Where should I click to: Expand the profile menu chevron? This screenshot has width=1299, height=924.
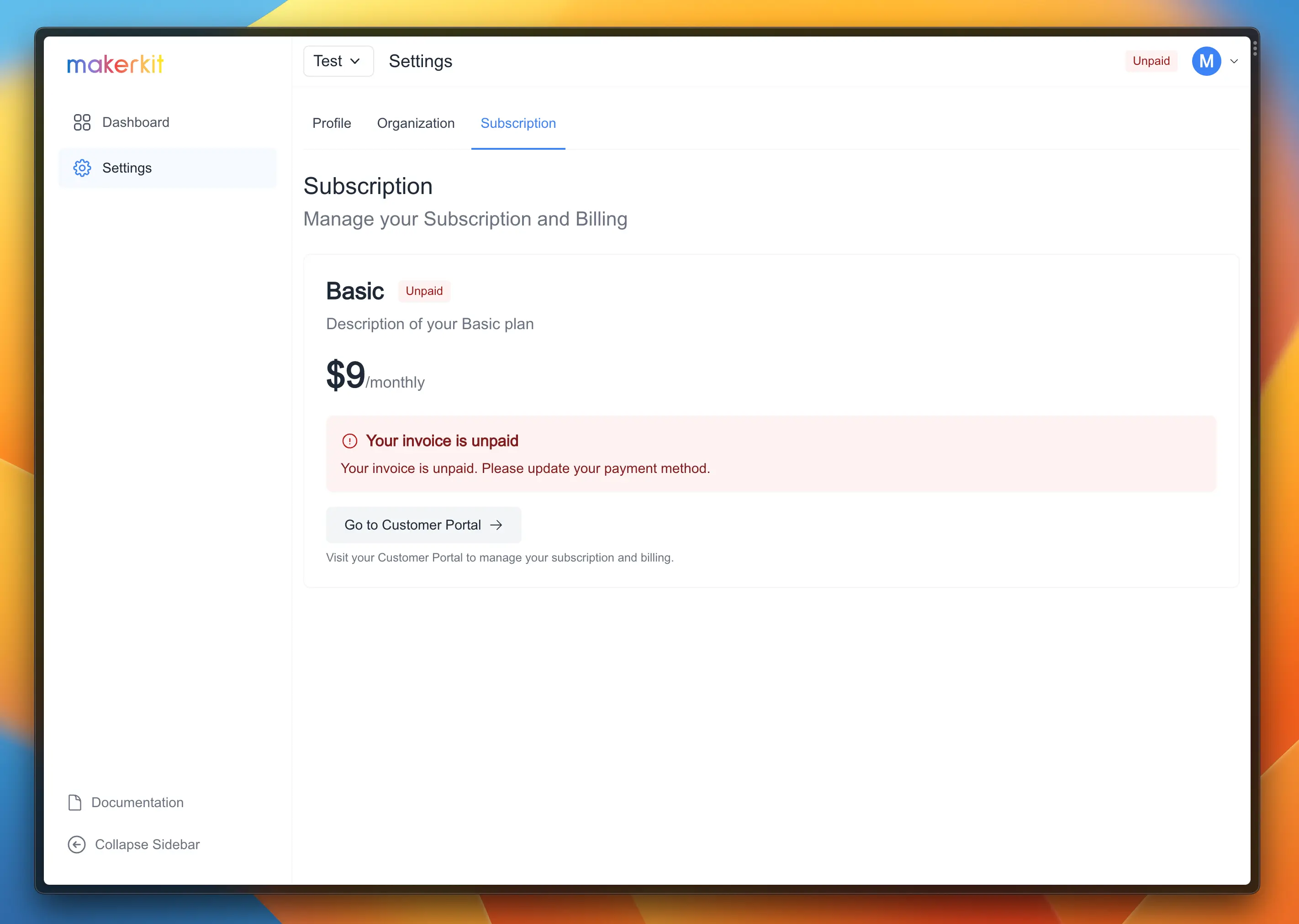point(1234,61)
